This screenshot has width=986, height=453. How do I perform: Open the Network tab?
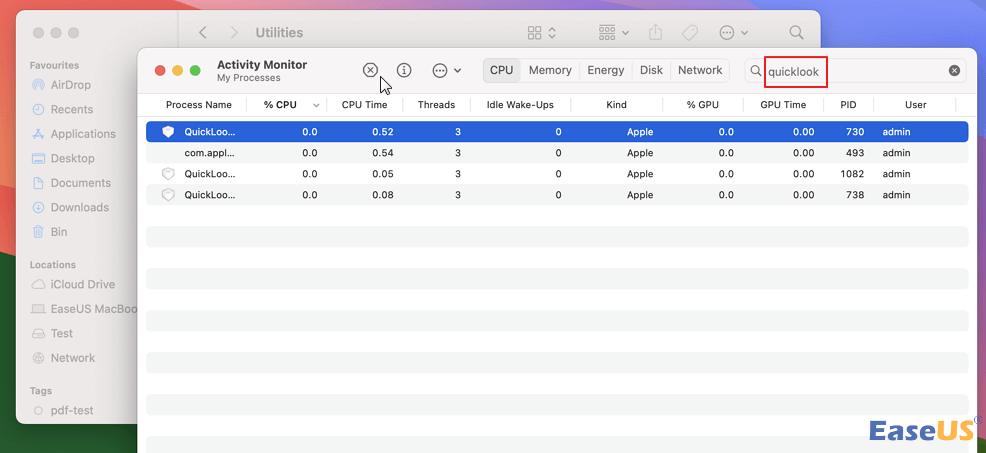[x=700, y=70]
